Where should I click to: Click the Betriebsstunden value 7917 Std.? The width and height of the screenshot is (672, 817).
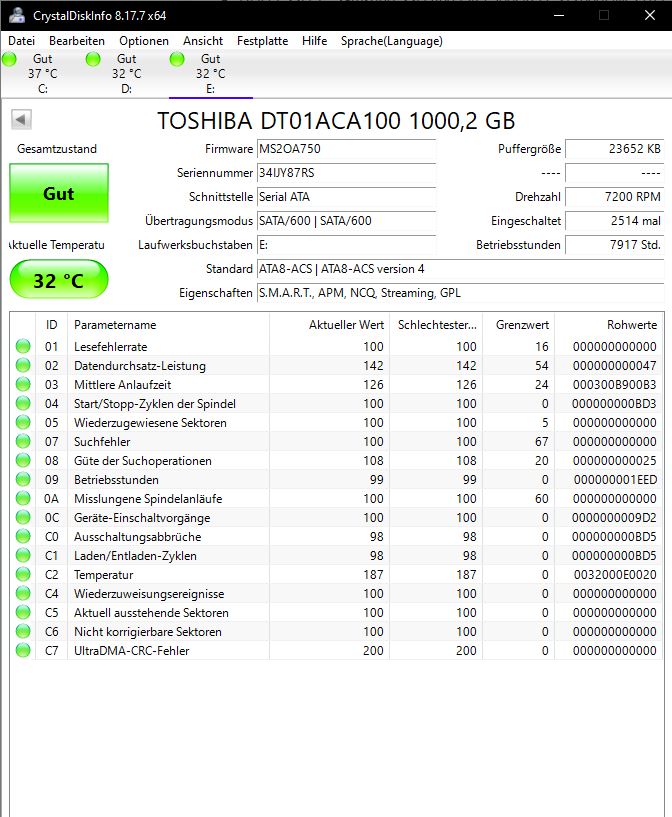pyautogui.click(x=615, y=245)
